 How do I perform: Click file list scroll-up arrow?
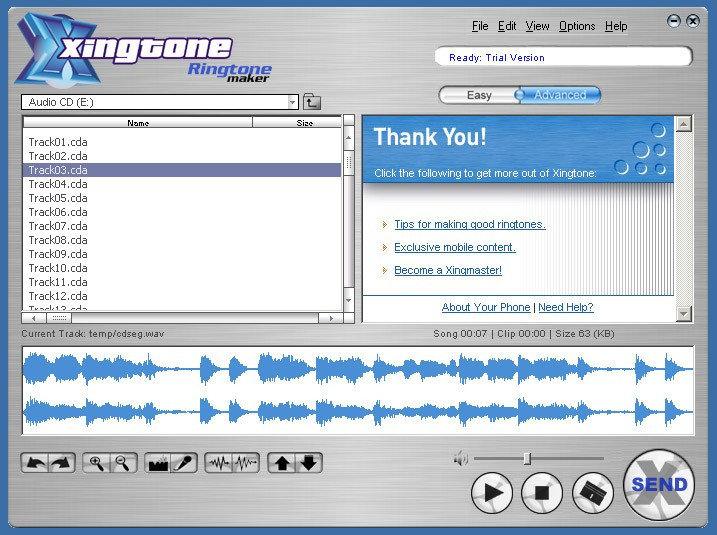[x=348, y=138]
